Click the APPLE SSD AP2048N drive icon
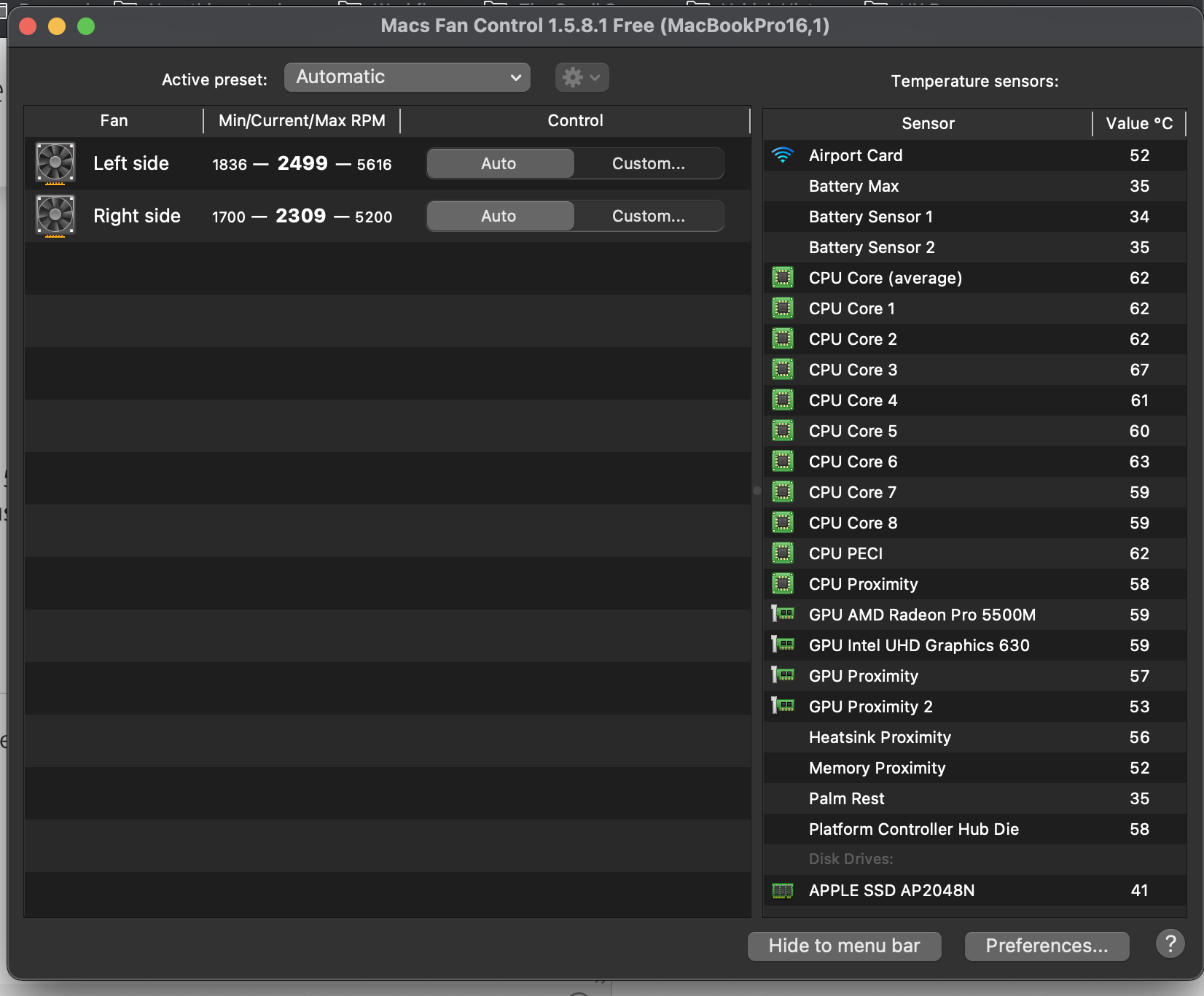The height and width of the screenshot is (996, 1204). [783, 890]
